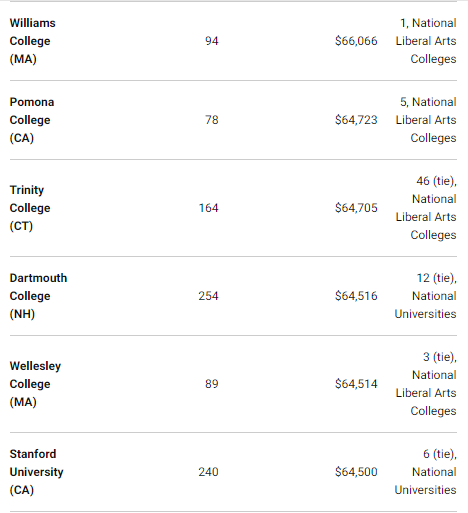Select Dartmouth College tuition $64,516
Screen dimensions: 468x513
(x=356, y=296)
